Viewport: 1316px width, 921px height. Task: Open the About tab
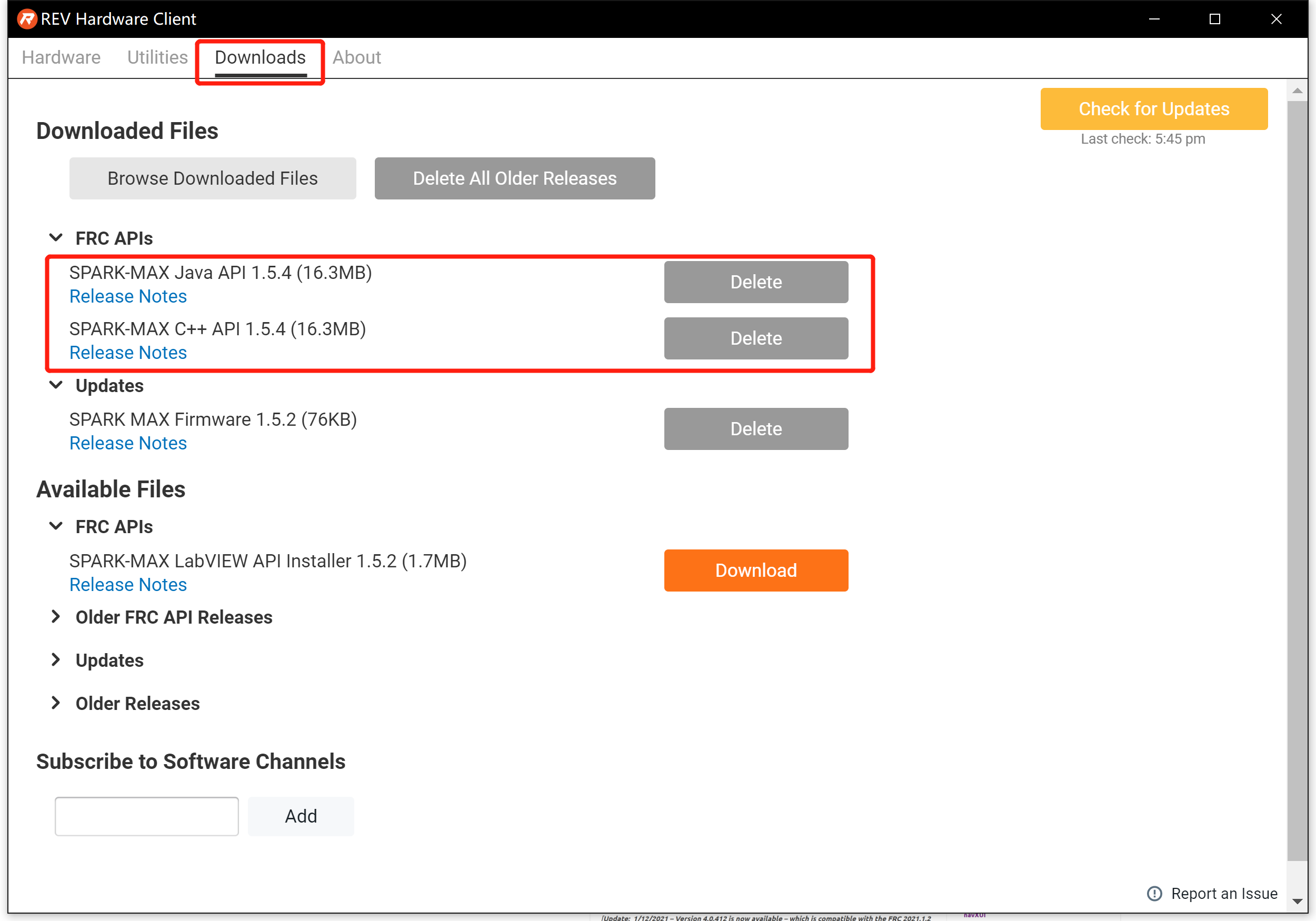[356, 57]
